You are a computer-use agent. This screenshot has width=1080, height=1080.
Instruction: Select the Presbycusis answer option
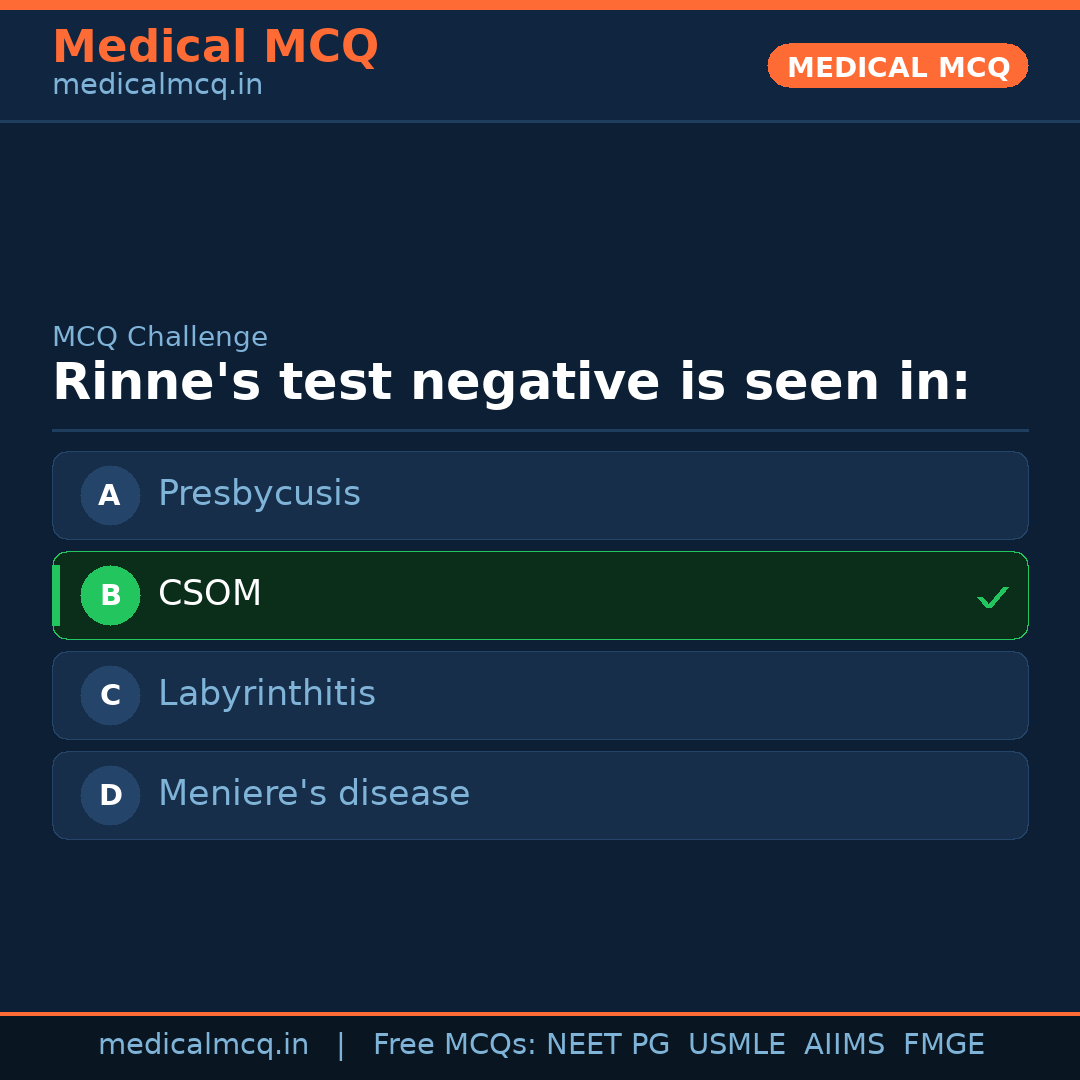(x=540, y=495)
